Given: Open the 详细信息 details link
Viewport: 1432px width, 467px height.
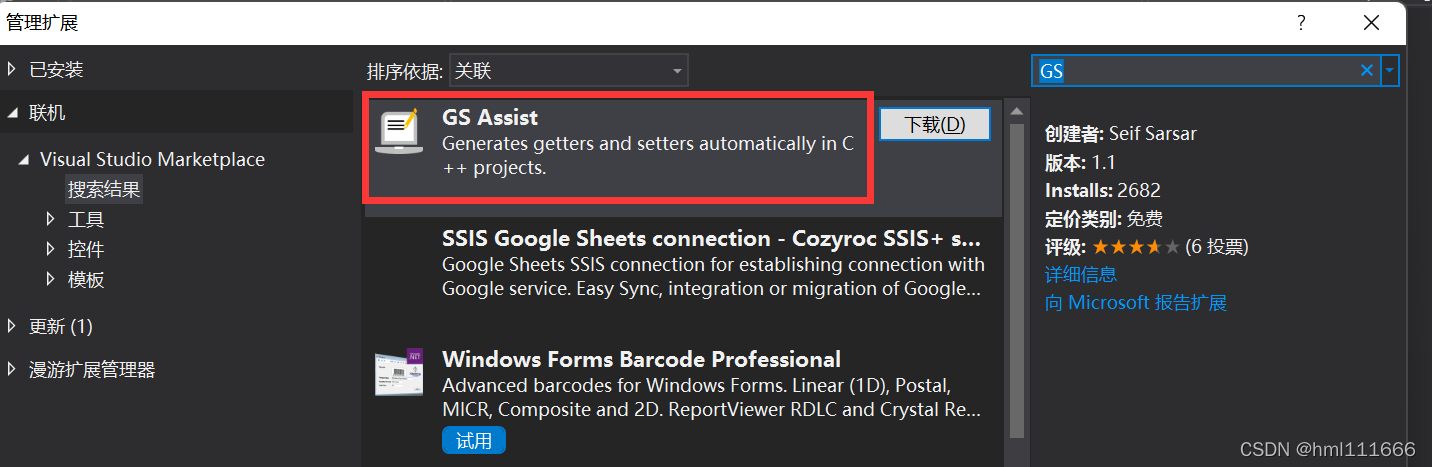Looking at the screenshot, I should [1081, 274].
